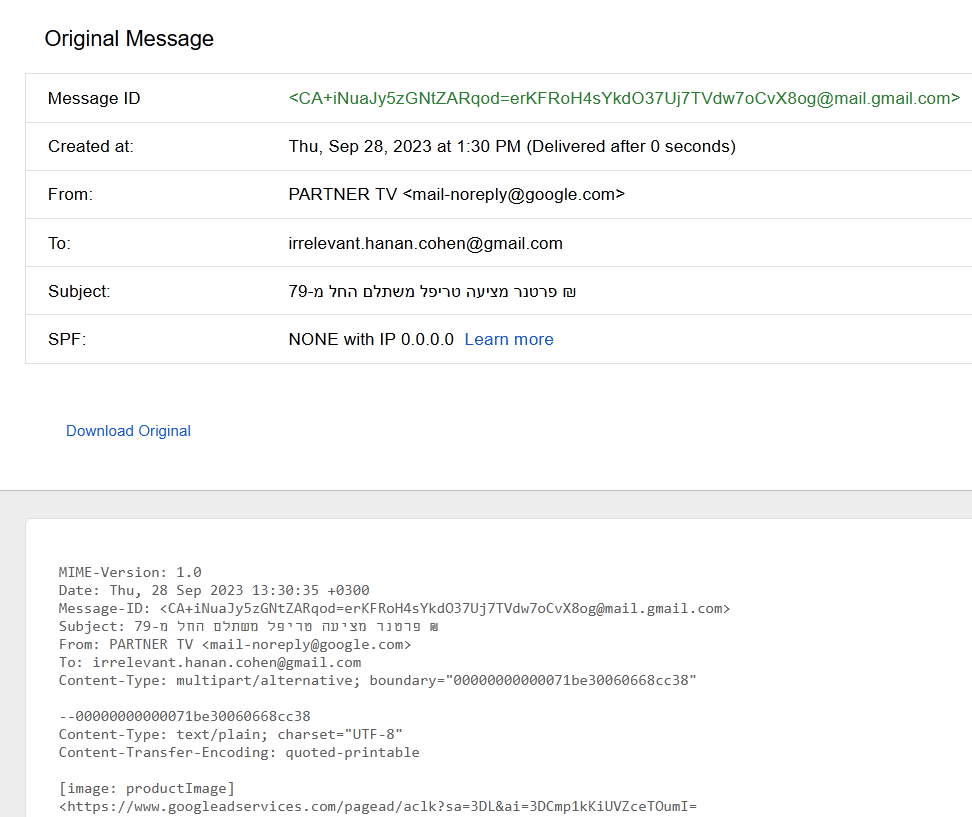Click the MIME-Version header line
Viewport: 972px width, 817px height.
click(x=130, y=572)
